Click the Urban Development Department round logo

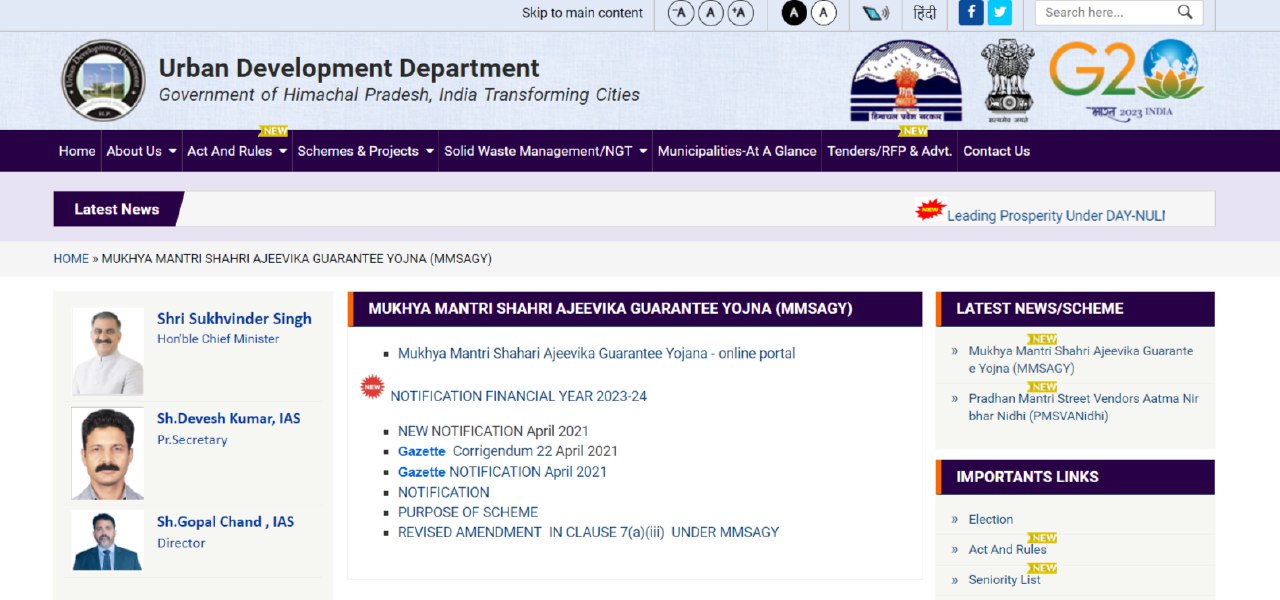click(103, 81)
